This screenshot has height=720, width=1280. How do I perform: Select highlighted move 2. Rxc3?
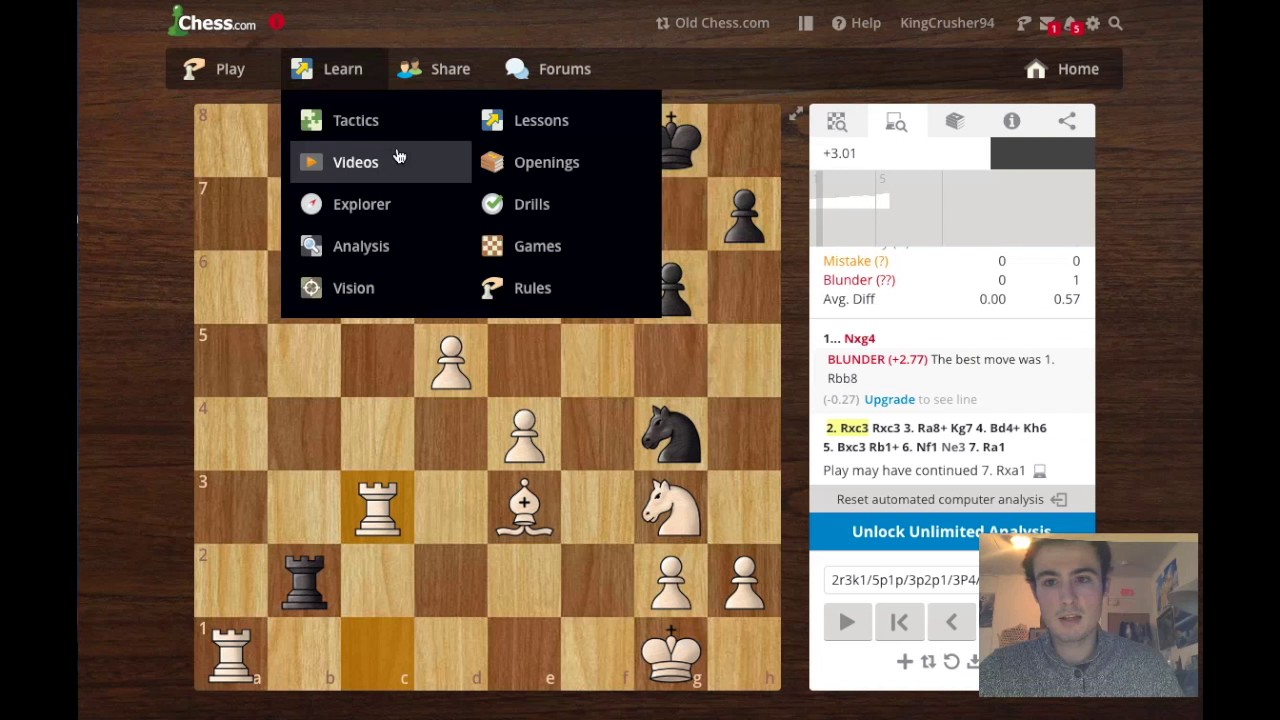[847, 428]
